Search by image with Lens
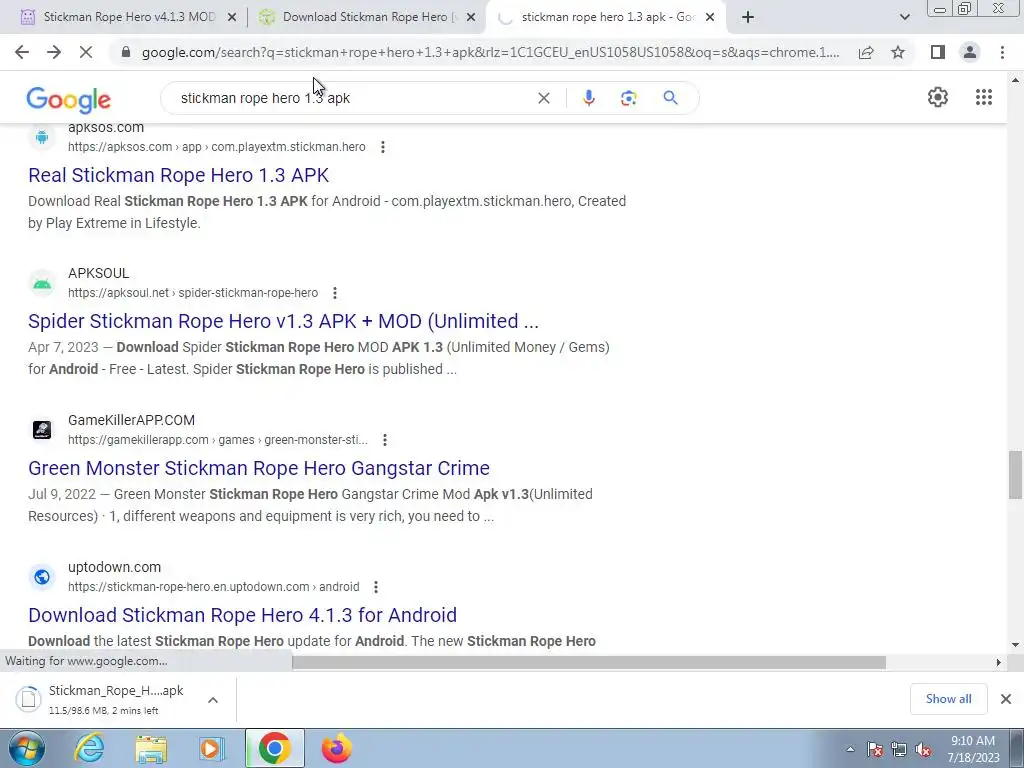The height and width of the screenshot is (768, 1024). point(628,98)
